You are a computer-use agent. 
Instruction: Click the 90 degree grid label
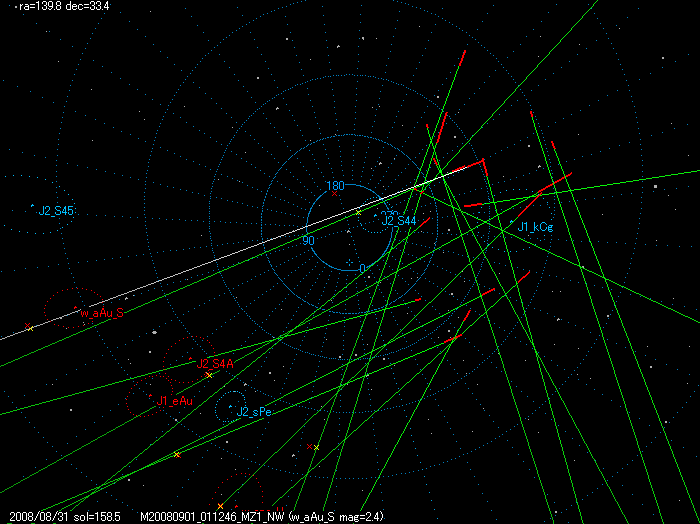(x=308, y=241)
